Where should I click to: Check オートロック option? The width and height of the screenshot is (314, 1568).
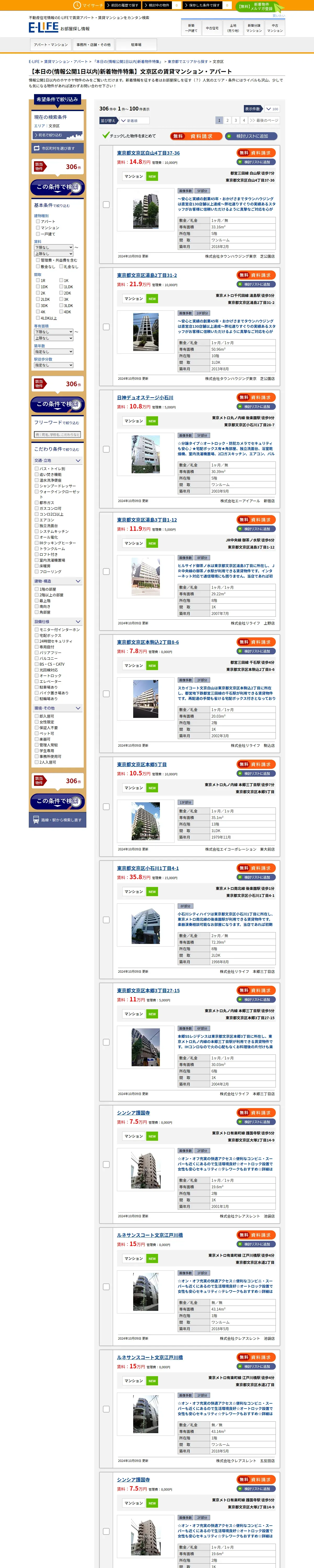coord(37,676)
